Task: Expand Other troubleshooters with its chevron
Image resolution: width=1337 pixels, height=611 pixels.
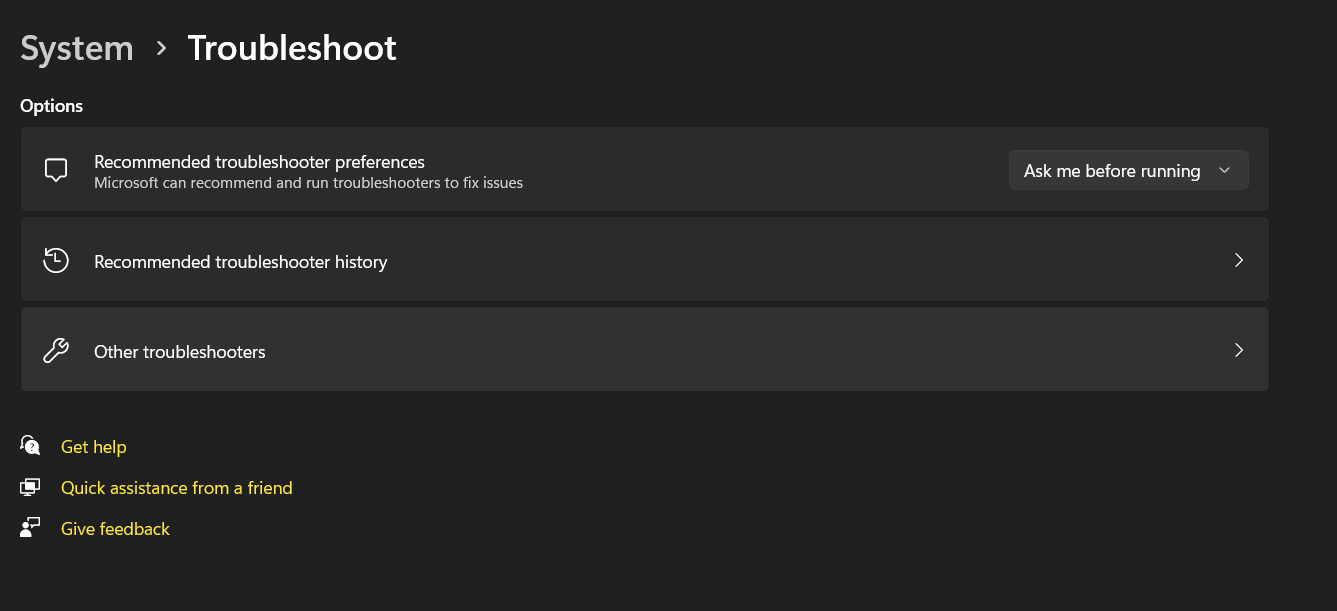Action: point(1238,349)
